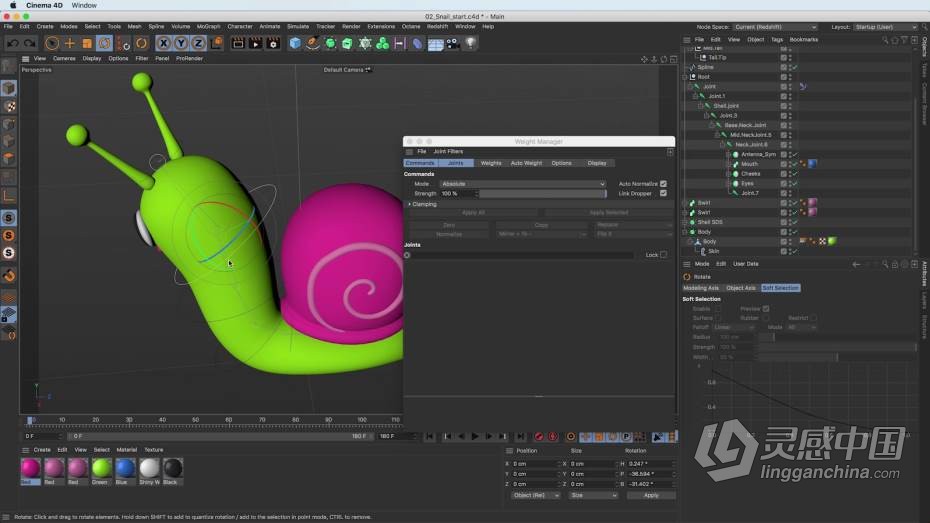Click Render View clapperboard icon
This screenshot has height=523, width=930.
coord(238,43)
